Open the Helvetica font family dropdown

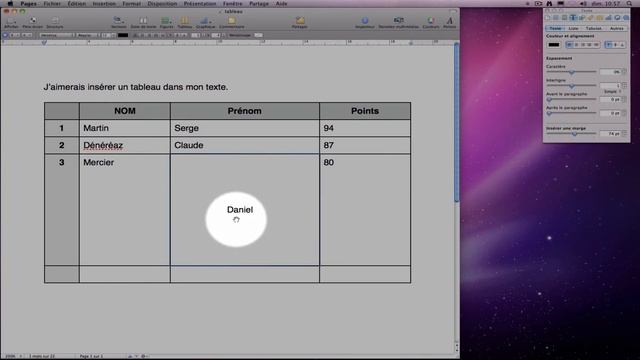[x=58, y=36]
